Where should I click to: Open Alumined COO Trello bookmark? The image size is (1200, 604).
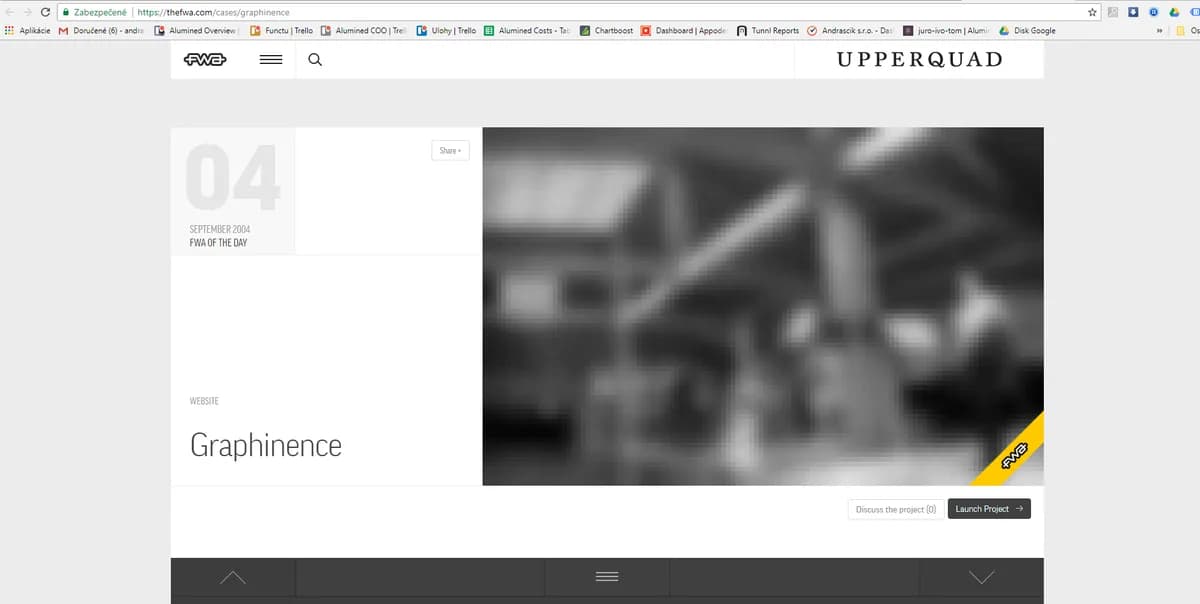click(365, 31)
